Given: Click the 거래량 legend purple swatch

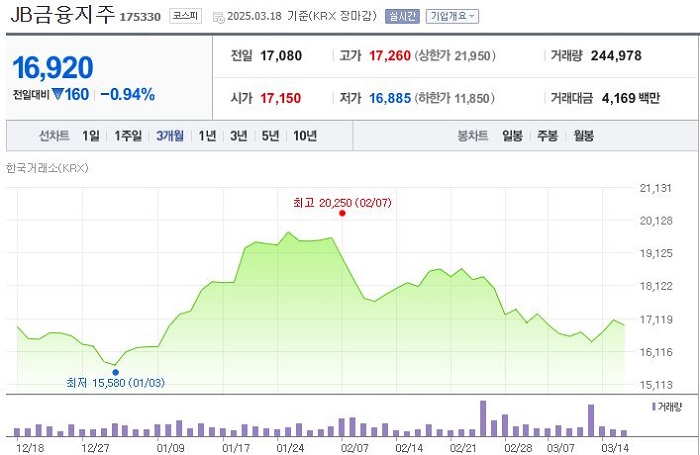Looking at the screenshot, I should [654, 407].
